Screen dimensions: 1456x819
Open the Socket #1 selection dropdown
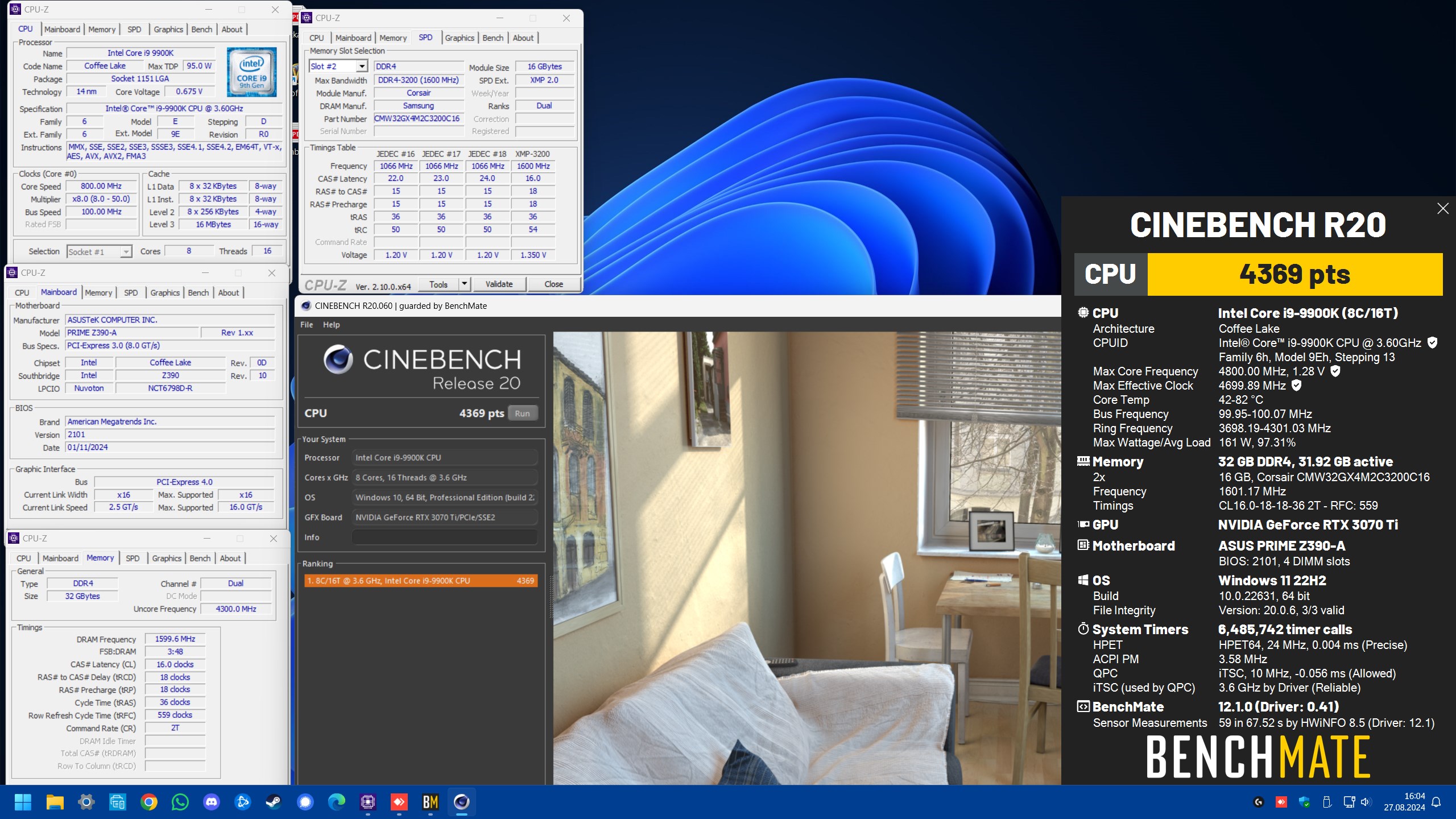[x=126, y=252]
